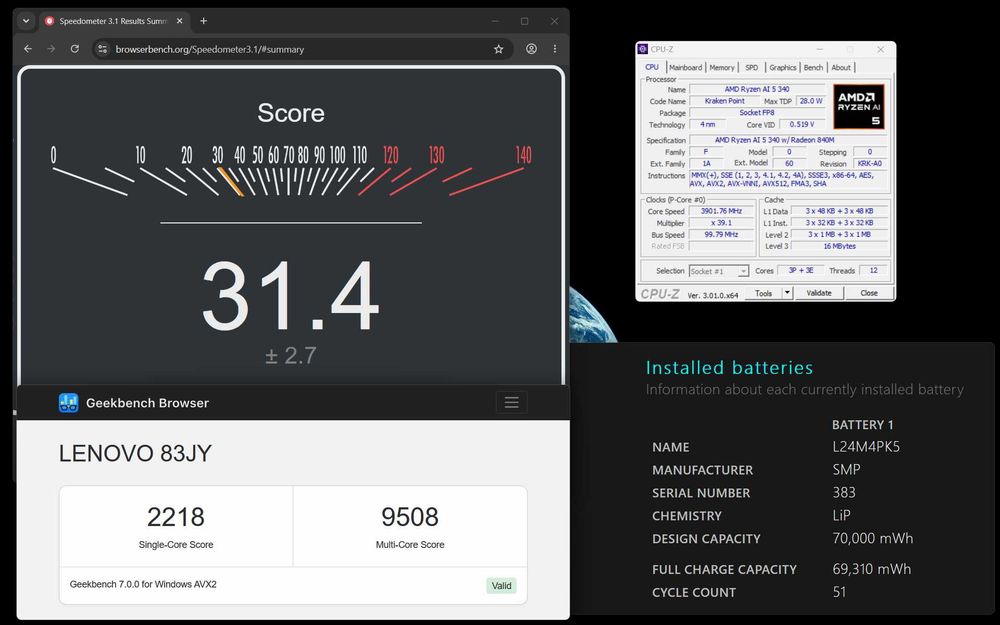Click the Core Speed 3901.76 MHz value
The image size is (1000, 625).
(x=721, y=211)
